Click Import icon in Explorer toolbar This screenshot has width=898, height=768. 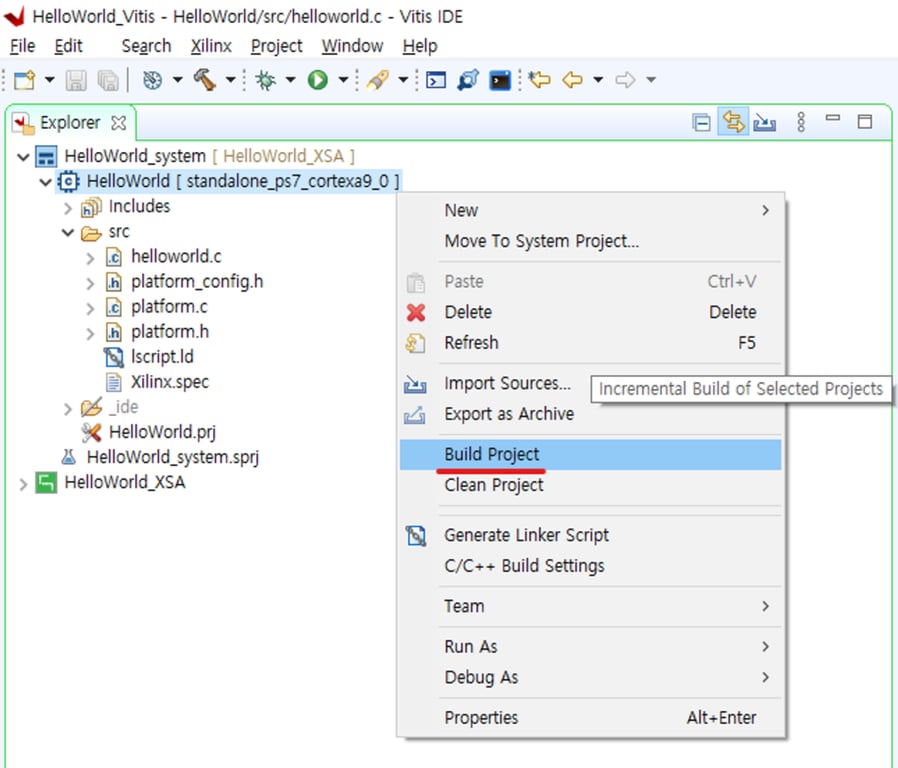coord(765,123)
